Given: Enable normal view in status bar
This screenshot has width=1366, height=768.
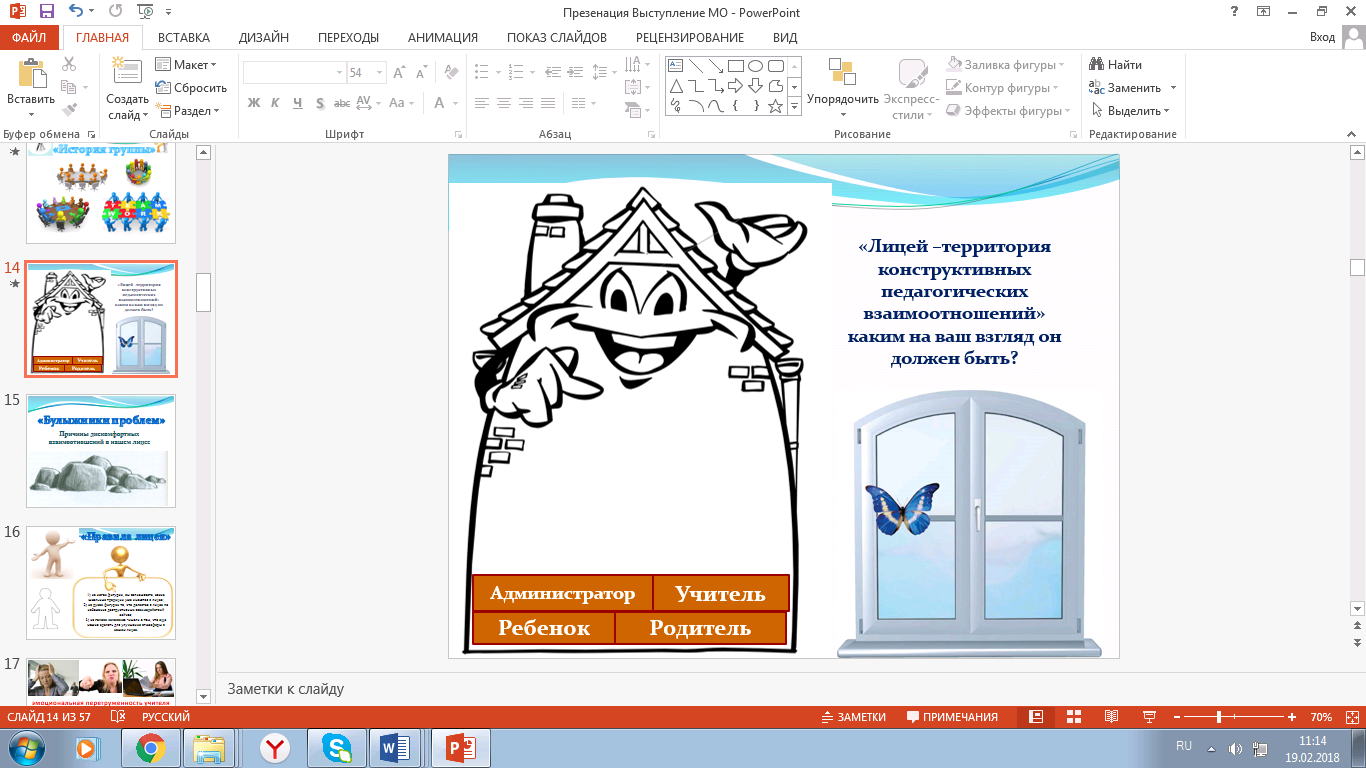Looking at the screenshot, I should [1036, 717].
